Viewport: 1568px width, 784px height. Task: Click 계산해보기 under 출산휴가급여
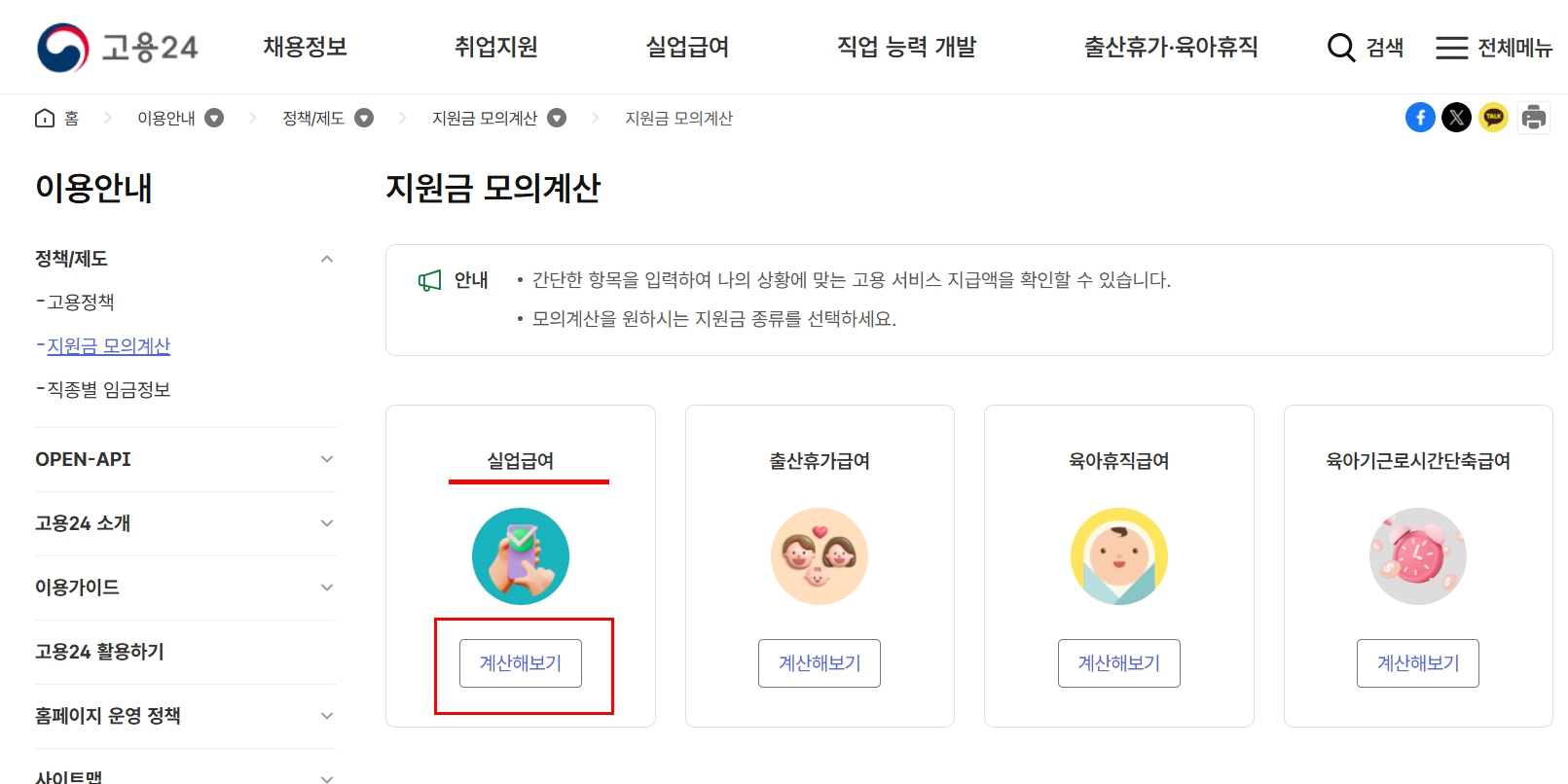[x=820, y=662]
